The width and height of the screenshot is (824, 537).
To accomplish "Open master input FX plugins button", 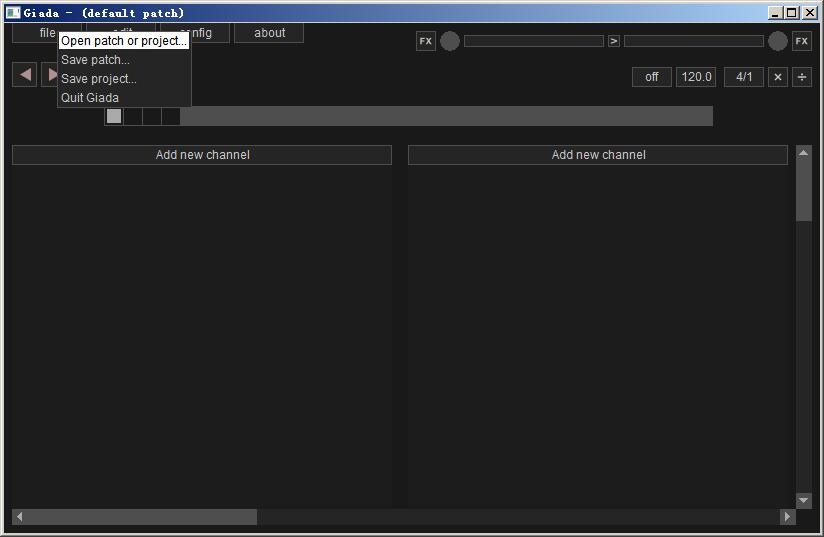I will pos(426,41).
